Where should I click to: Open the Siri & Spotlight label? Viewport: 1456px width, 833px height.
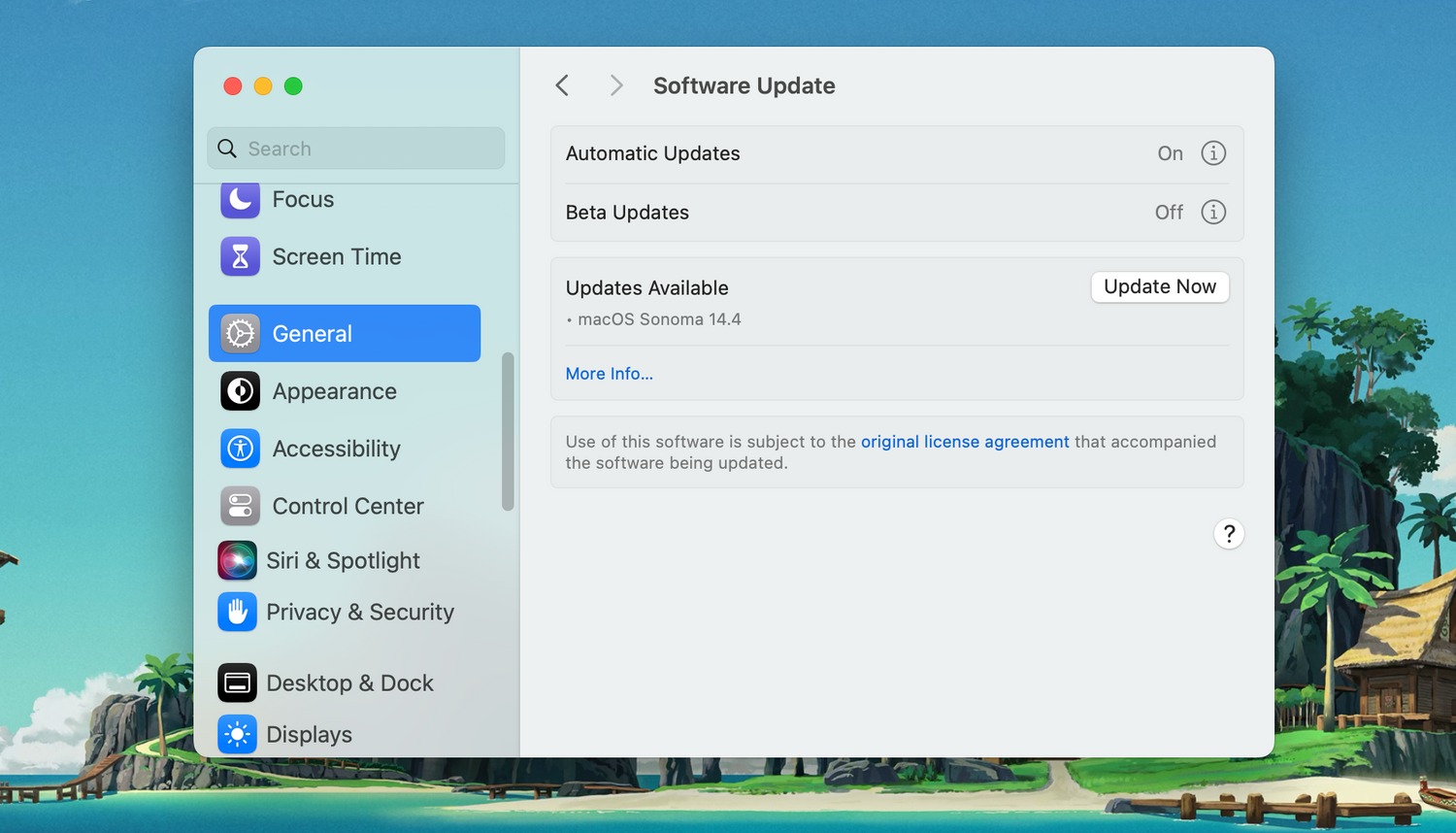click(x=344, y=560)
